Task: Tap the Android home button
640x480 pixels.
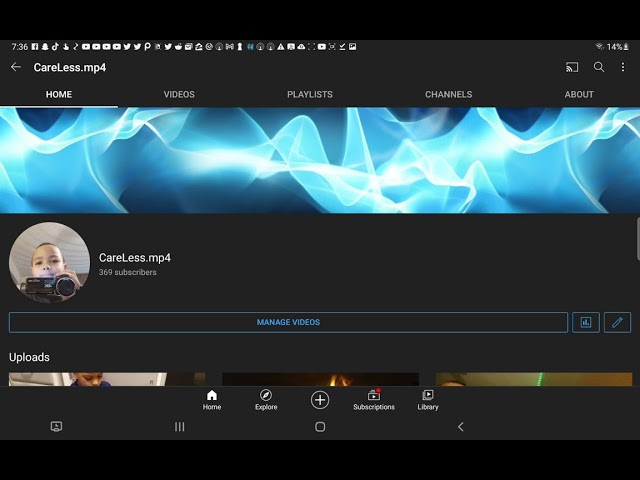Action: point(320,427)
